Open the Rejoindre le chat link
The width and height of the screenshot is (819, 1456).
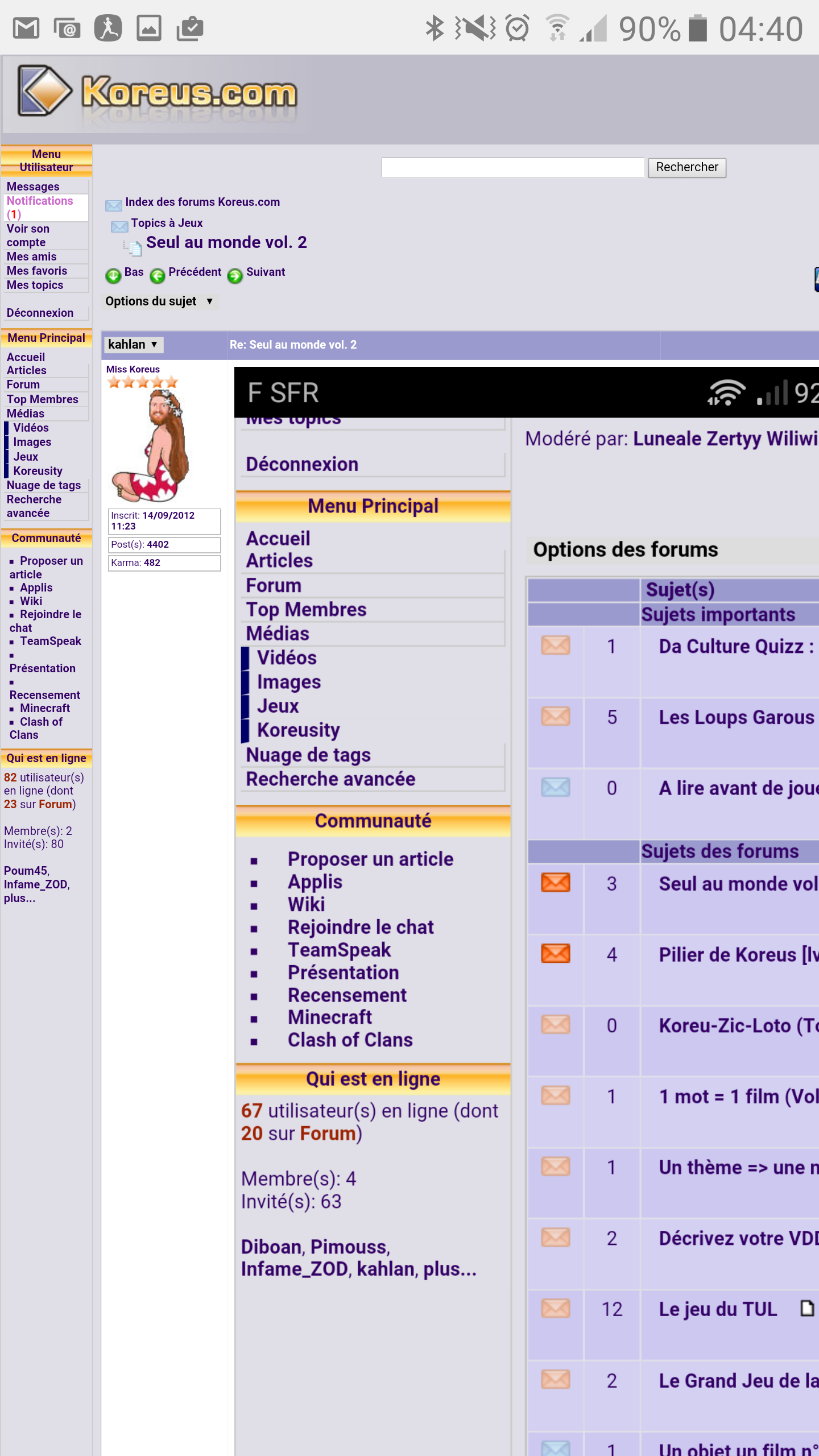pyautogui.click(x=50, y=615)
